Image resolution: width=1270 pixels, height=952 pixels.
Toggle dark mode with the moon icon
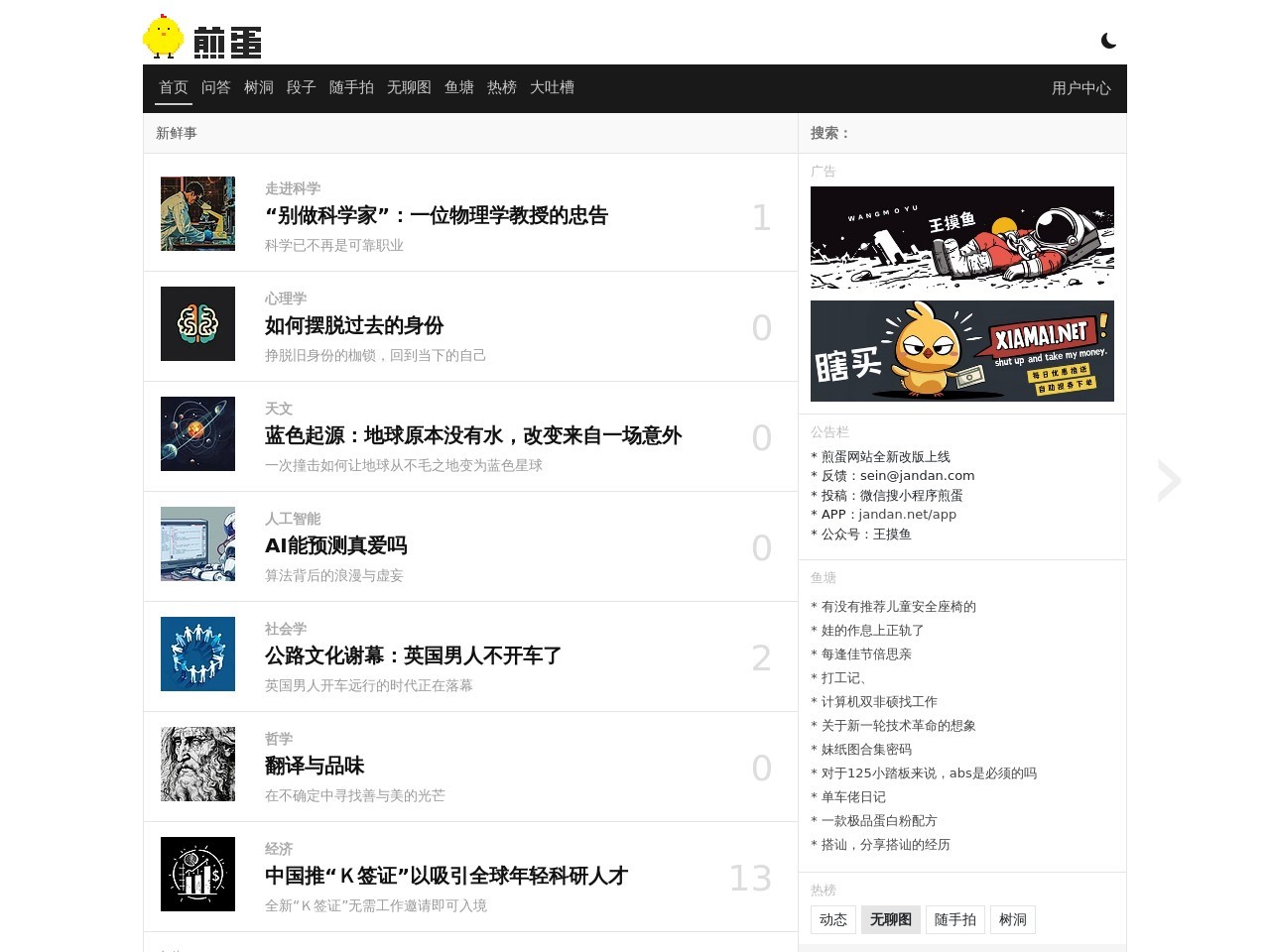[1108, 41]
